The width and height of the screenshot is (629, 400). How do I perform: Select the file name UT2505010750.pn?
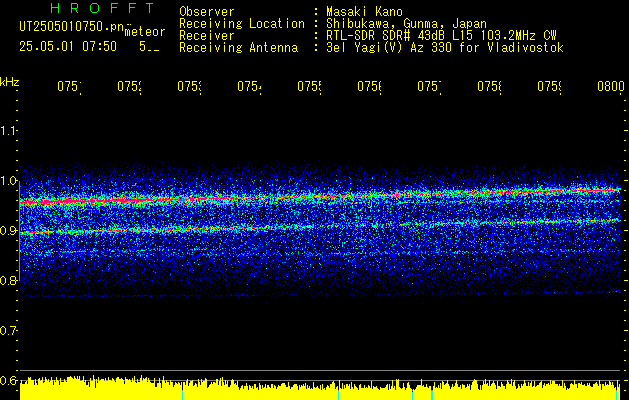pyautogui.click(x=71, y=27)
